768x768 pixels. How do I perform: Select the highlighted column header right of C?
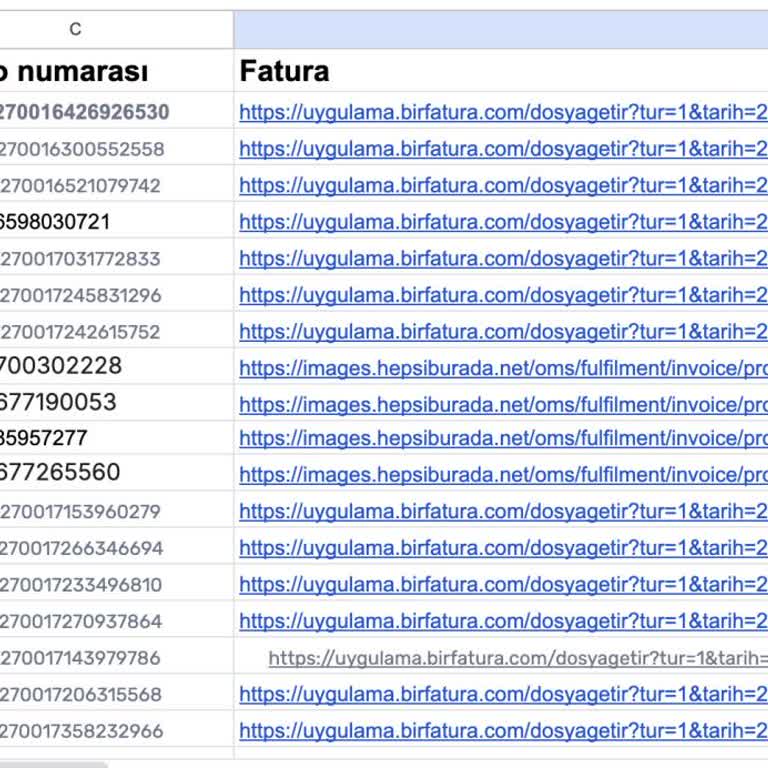pos(500,29)
